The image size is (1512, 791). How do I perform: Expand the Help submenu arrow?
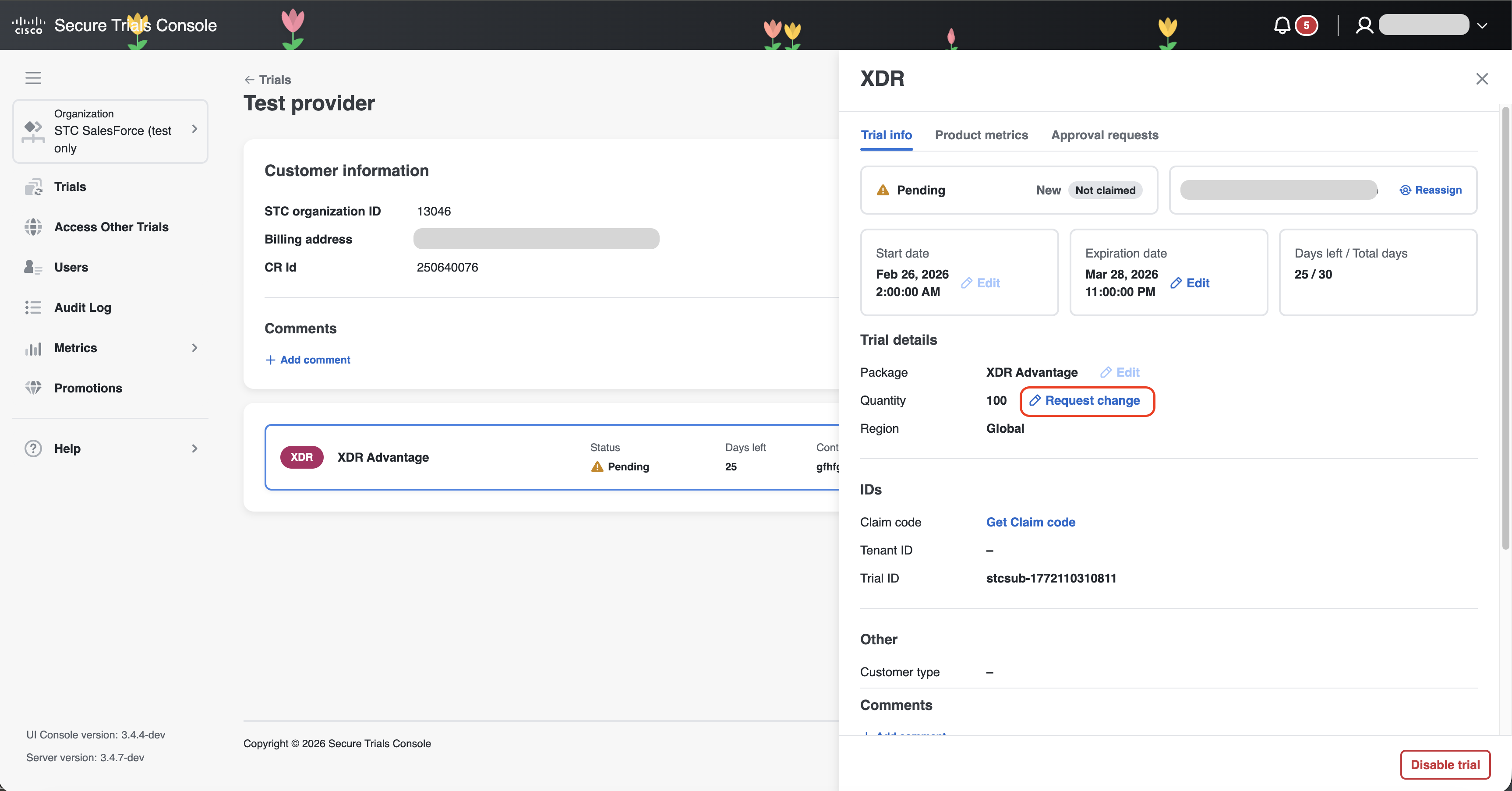pyautogui.click(x=195, y=448)
